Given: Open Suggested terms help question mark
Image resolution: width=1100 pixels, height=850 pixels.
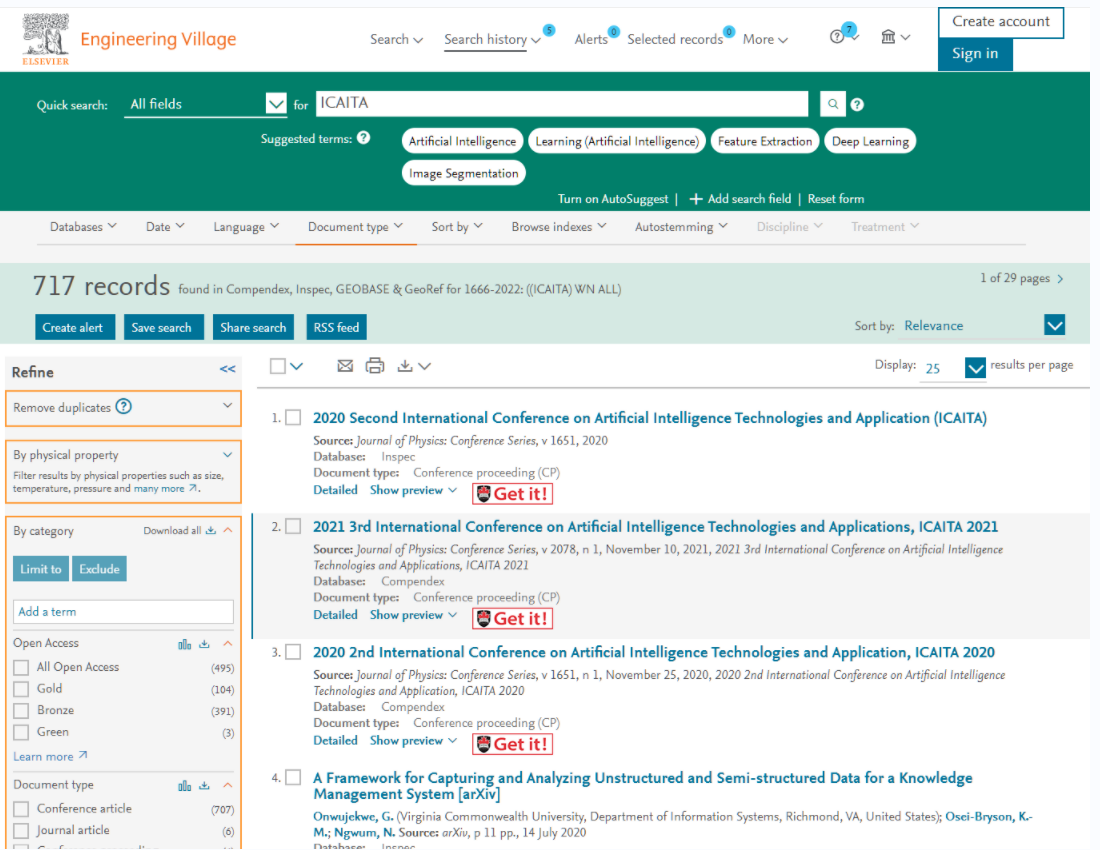Looking at the screenshot, I should point(363,138).
